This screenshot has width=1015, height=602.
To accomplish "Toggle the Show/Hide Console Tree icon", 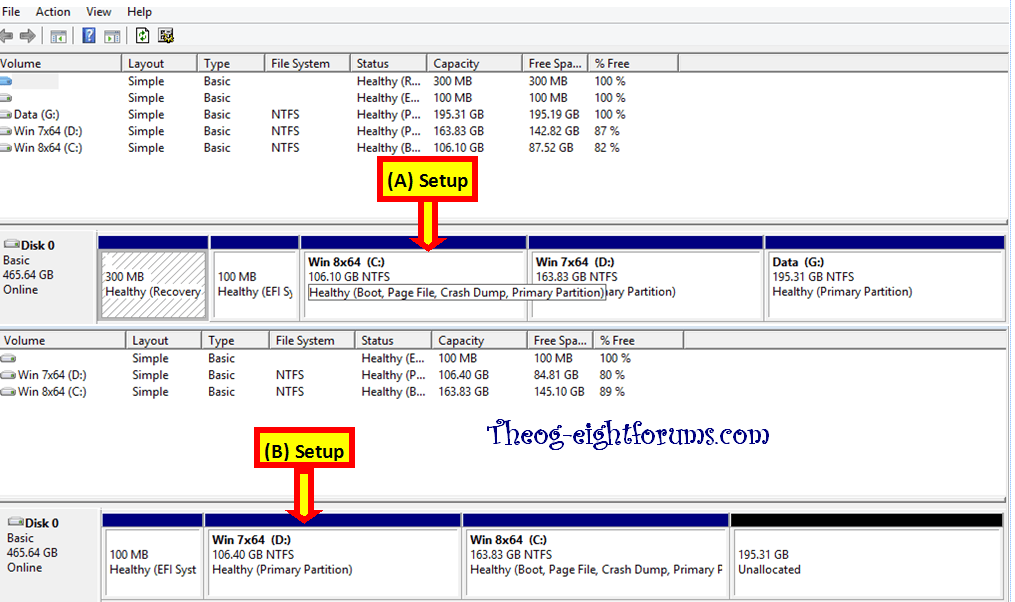I will pyautogui.click(x=58, y=37).
